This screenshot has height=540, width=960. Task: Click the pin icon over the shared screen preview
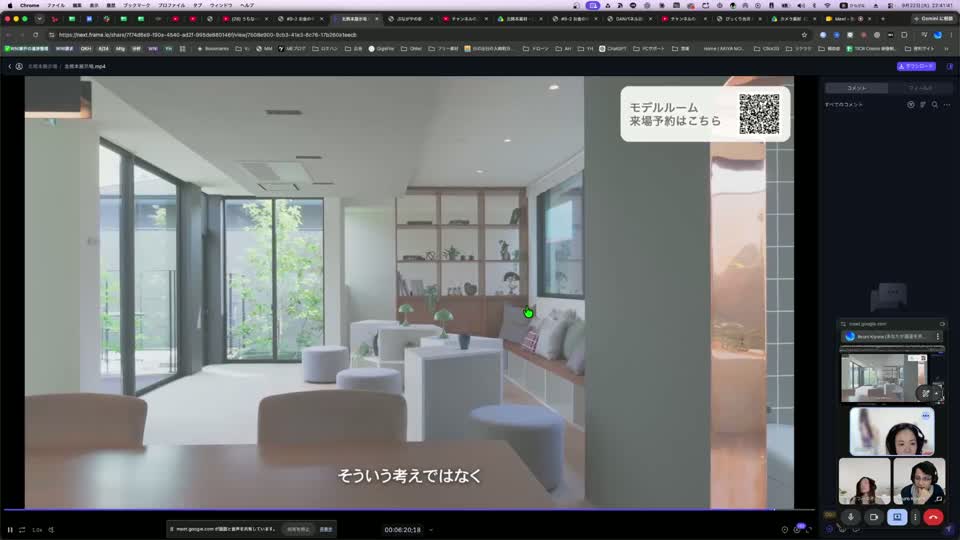[926, 393]
